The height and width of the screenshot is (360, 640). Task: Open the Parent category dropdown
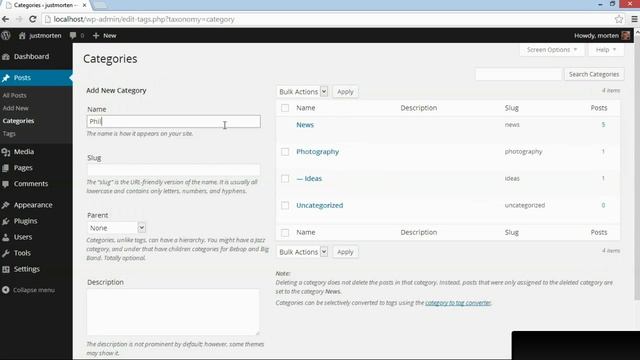[116, 228]
